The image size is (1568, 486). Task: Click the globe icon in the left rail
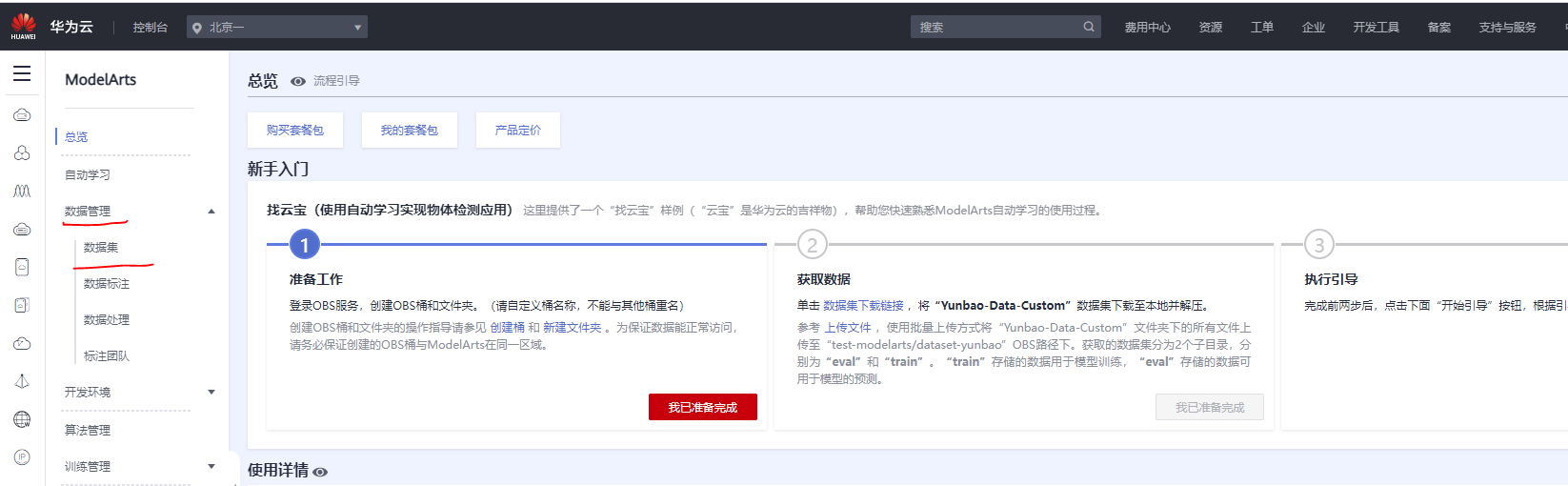(x=22, y=419)
